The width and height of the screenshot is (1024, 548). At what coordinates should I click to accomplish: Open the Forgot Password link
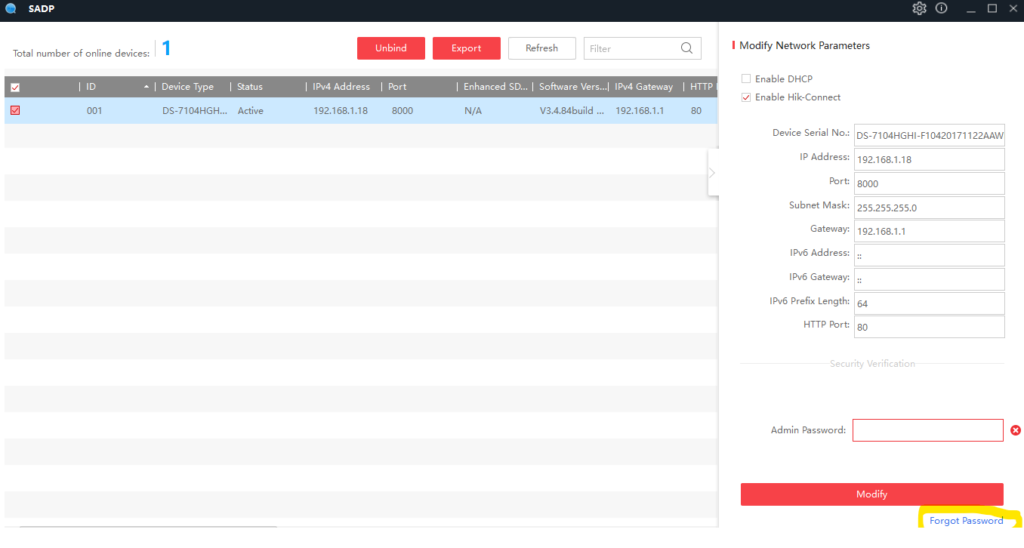[966, 521]
